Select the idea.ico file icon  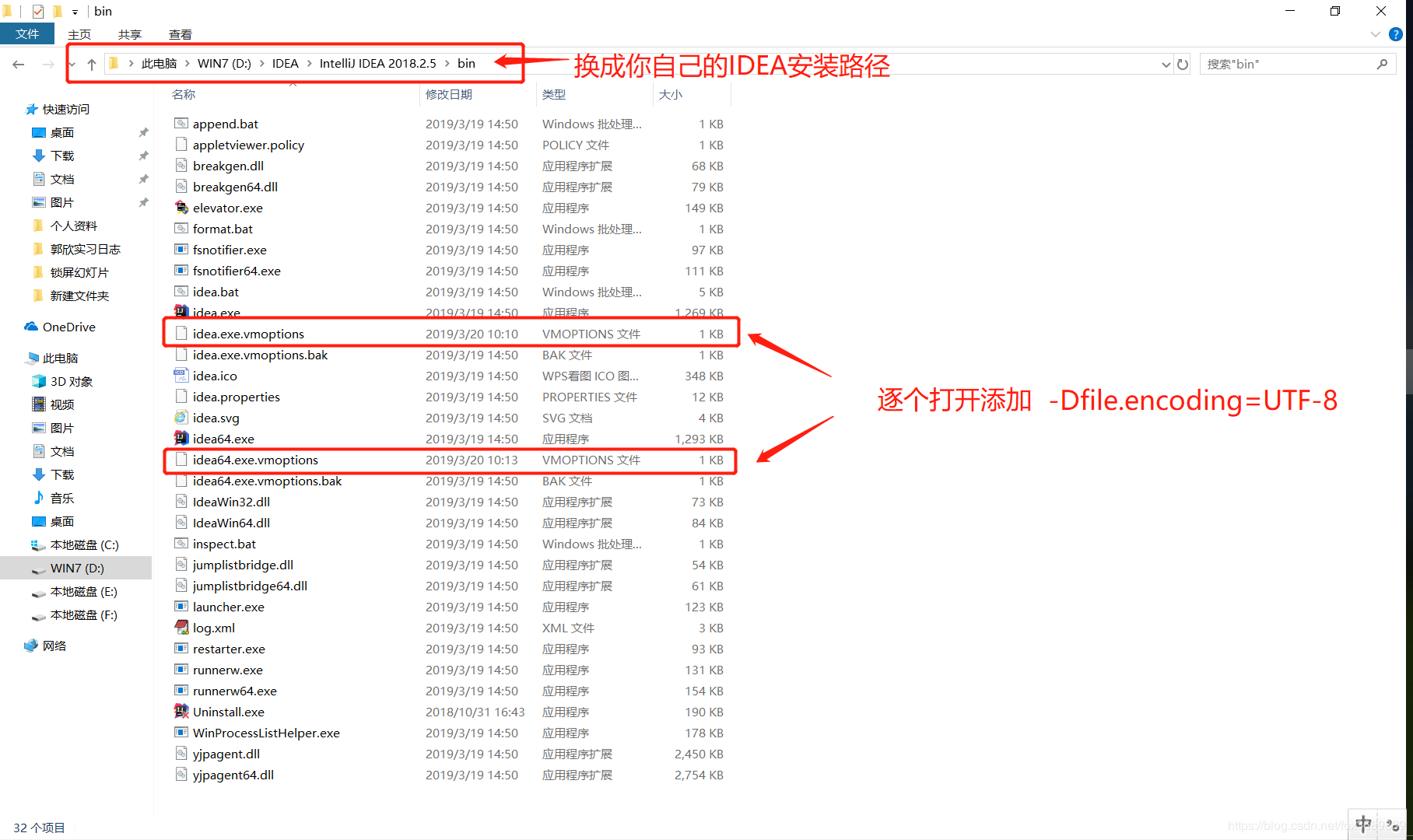click(x=181, y=375)
